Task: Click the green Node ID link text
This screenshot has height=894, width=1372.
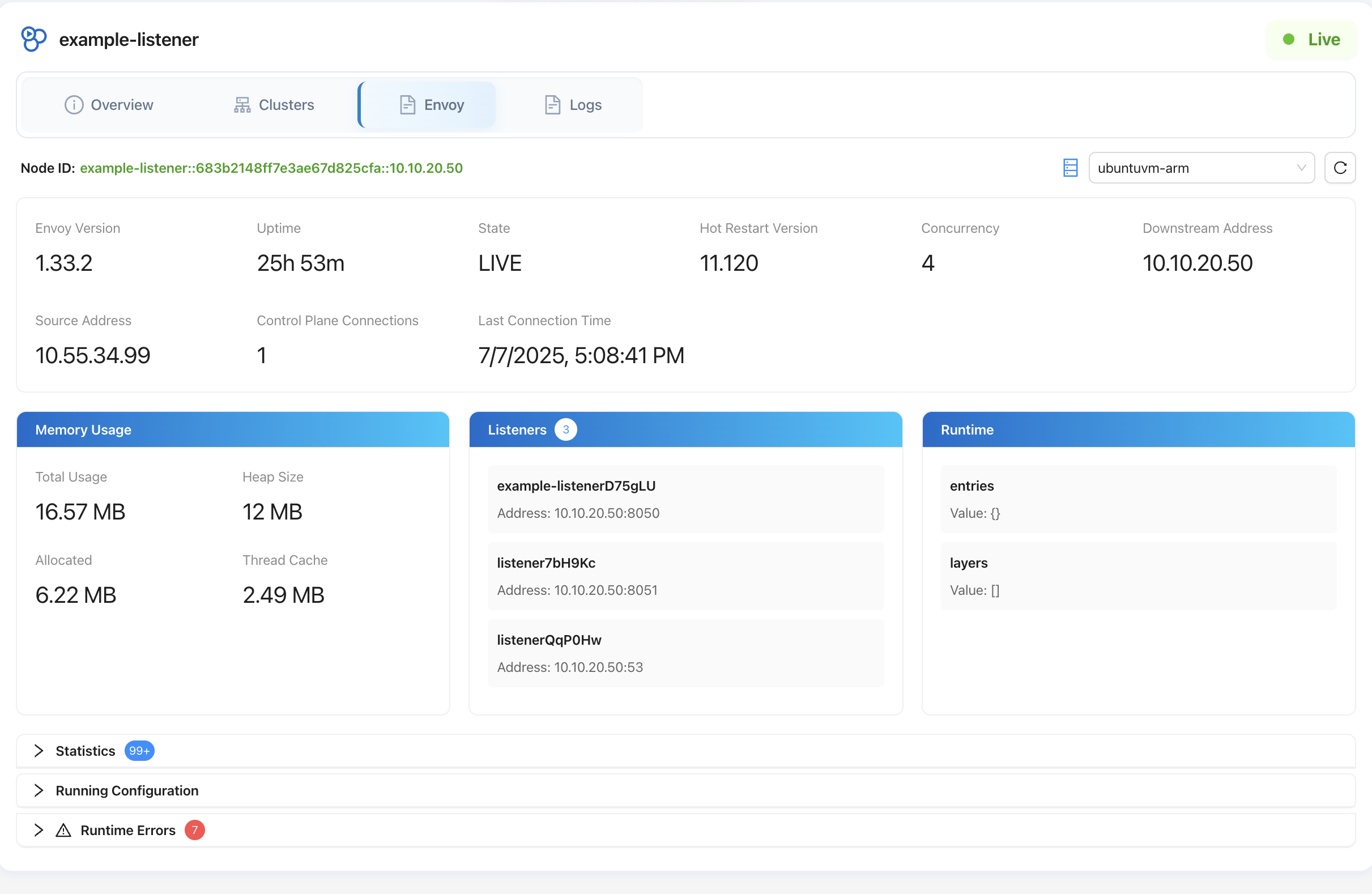Action: pyautogui.click(x=271, y=168)
